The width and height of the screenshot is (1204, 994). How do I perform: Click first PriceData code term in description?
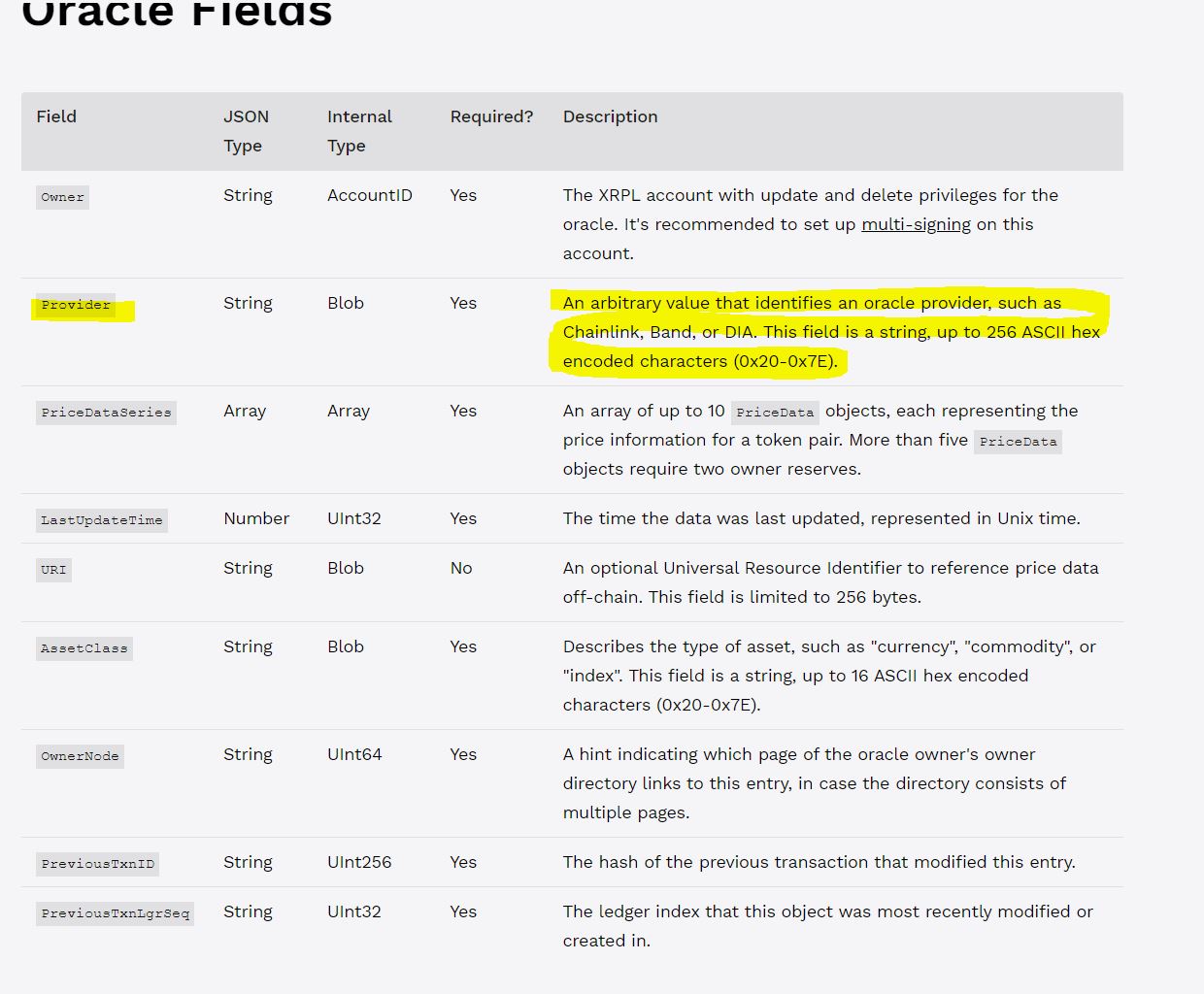[775, 413]
